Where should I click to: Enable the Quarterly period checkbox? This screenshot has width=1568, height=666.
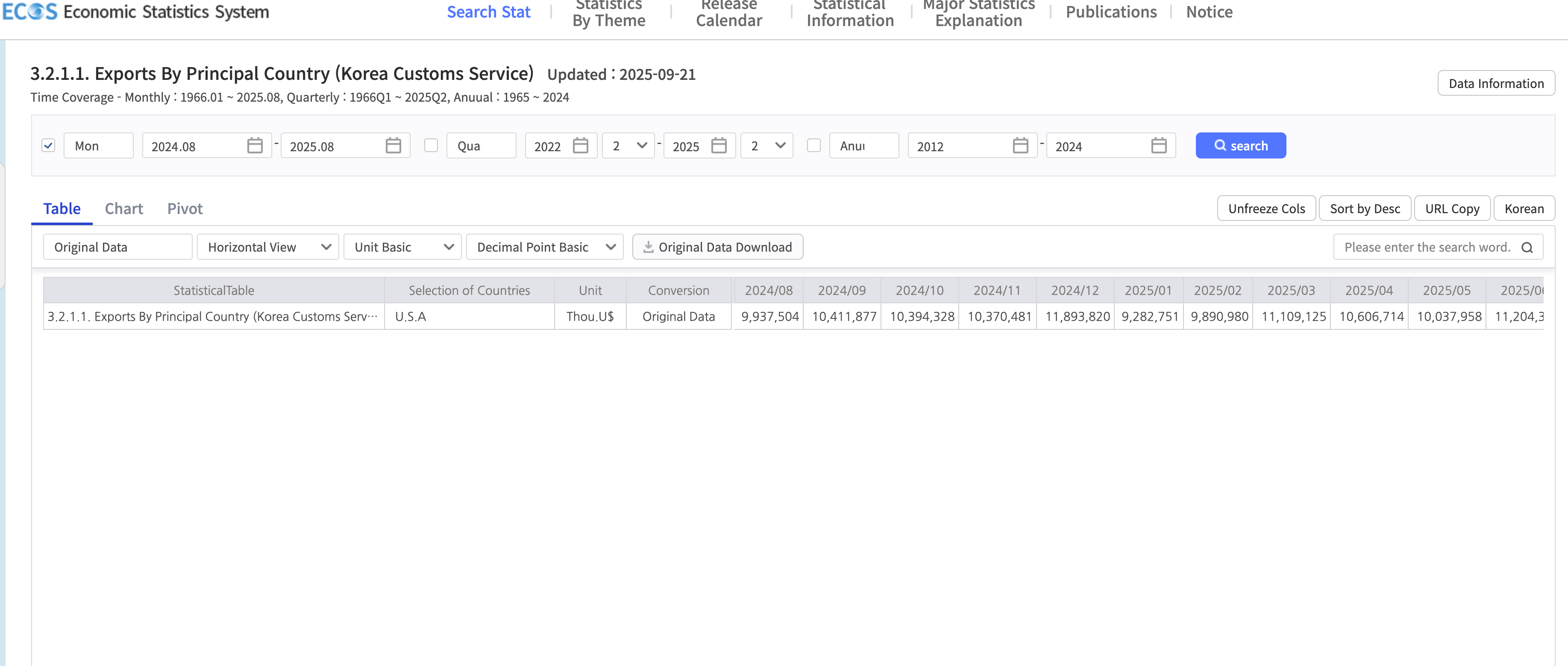pyautogui.click(x=431, y=146)
